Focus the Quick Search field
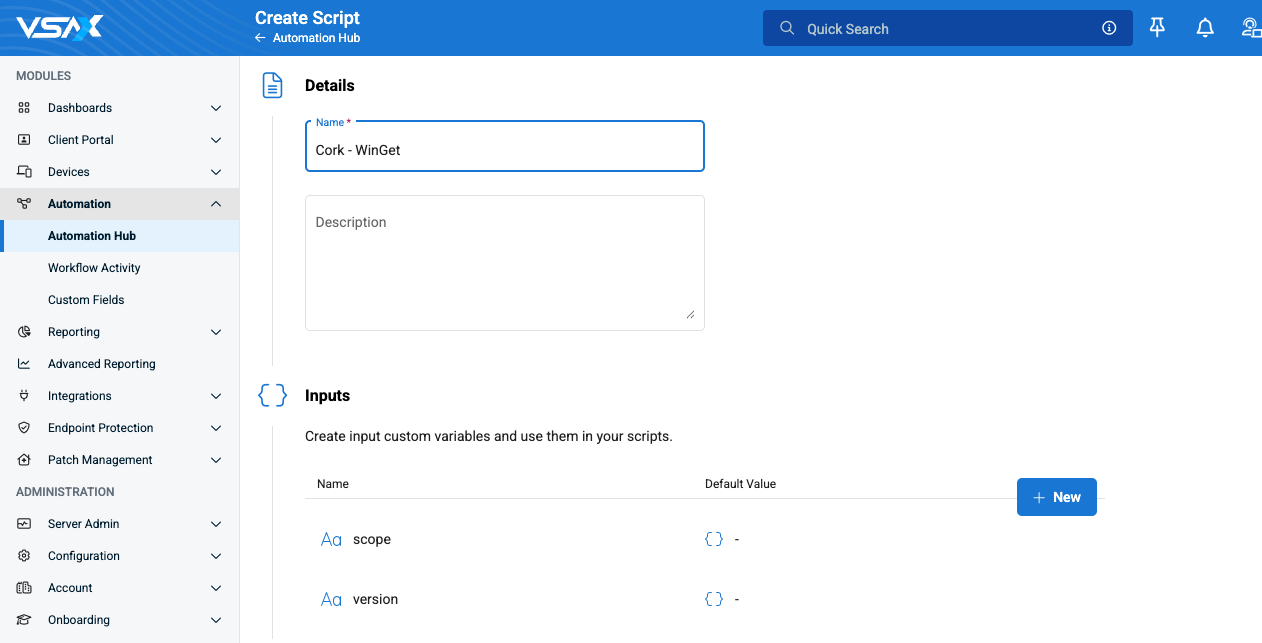This screenshot has height=643, width=1262. pos(947,28)
